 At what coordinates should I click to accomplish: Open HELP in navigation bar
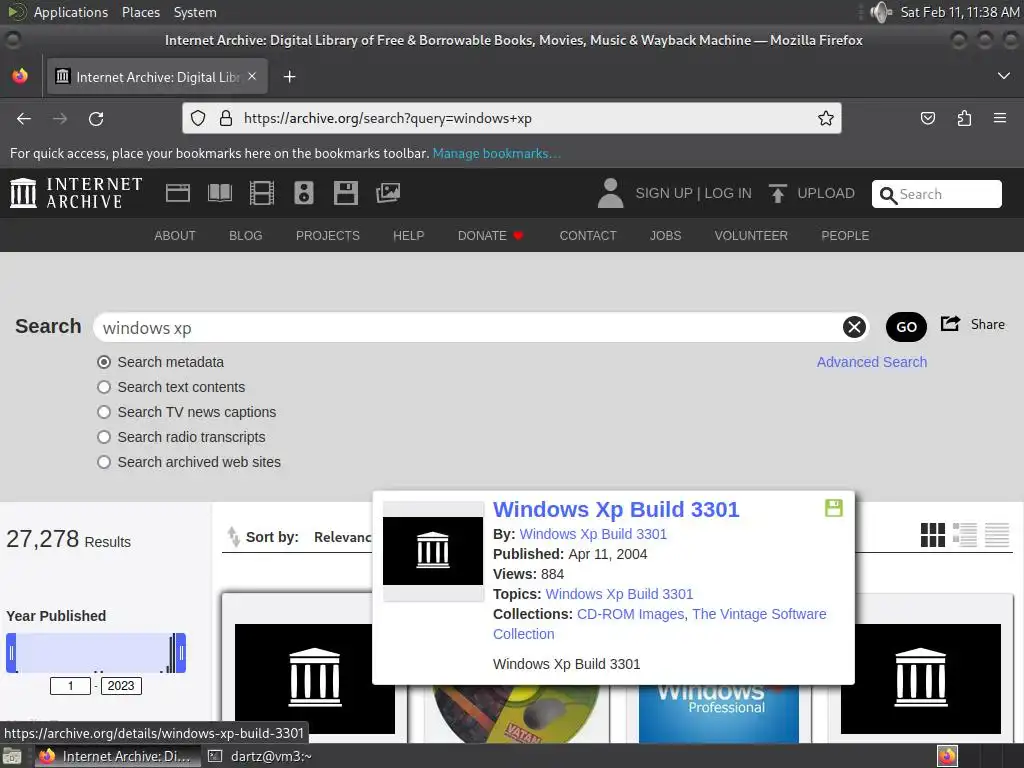coord(409,236)
